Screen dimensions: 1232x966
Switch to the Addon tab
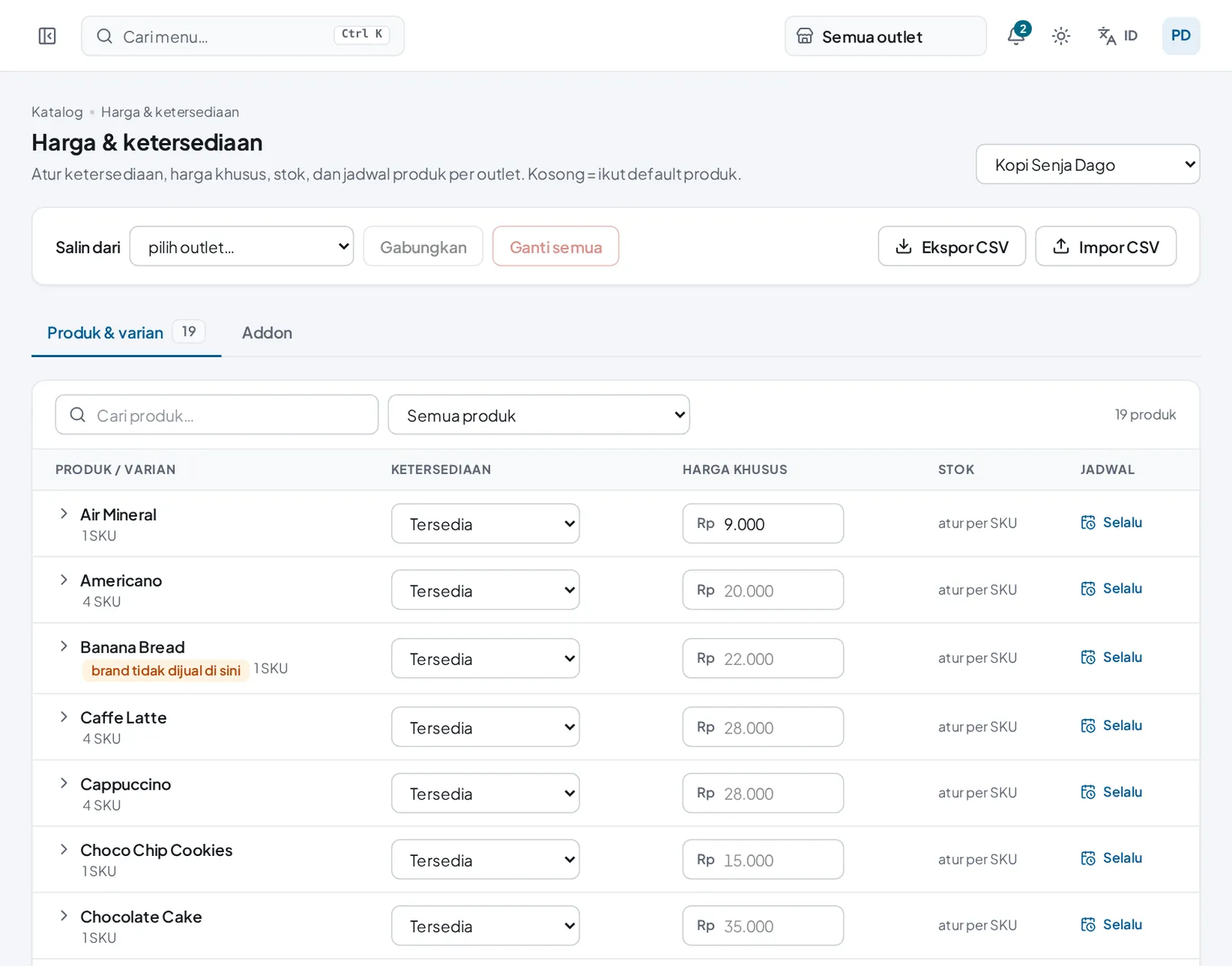coord(267,333)
